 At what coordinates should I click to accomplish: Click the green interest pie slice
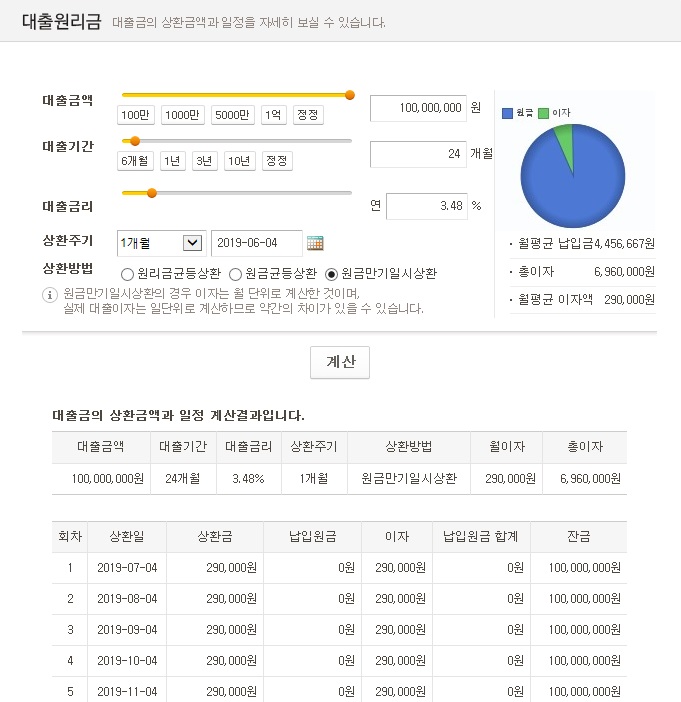[566, 141]
